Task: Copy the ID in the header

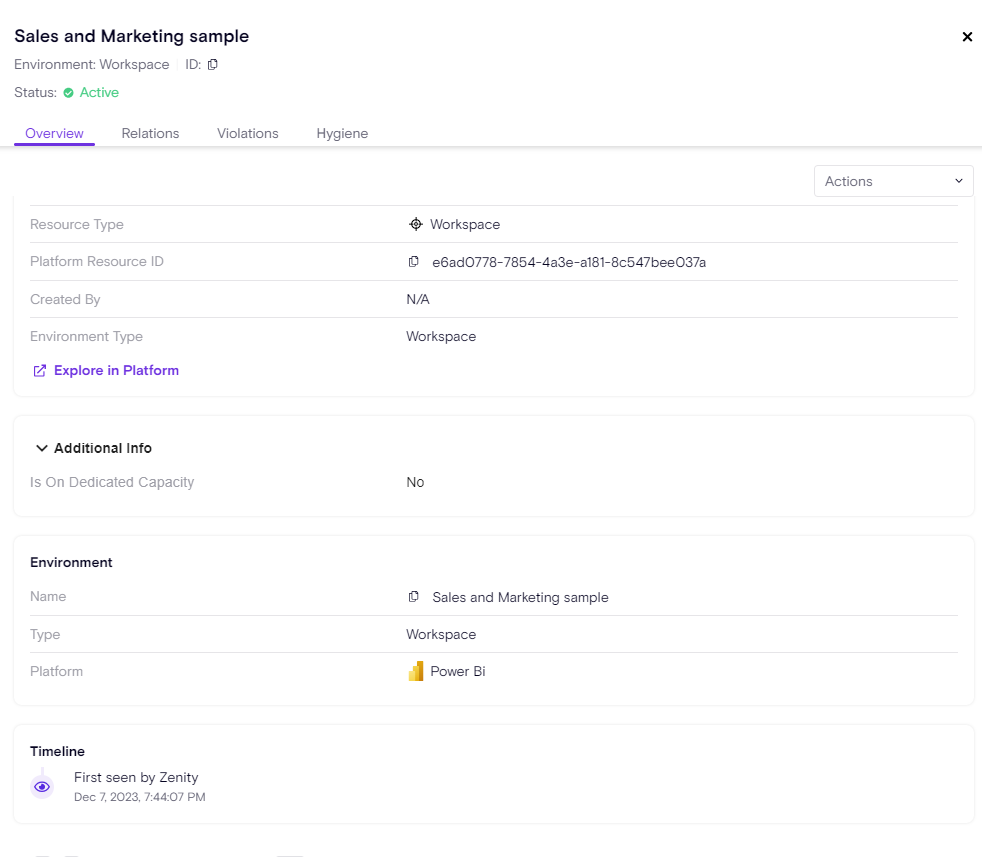Action: tap(212, 65)
